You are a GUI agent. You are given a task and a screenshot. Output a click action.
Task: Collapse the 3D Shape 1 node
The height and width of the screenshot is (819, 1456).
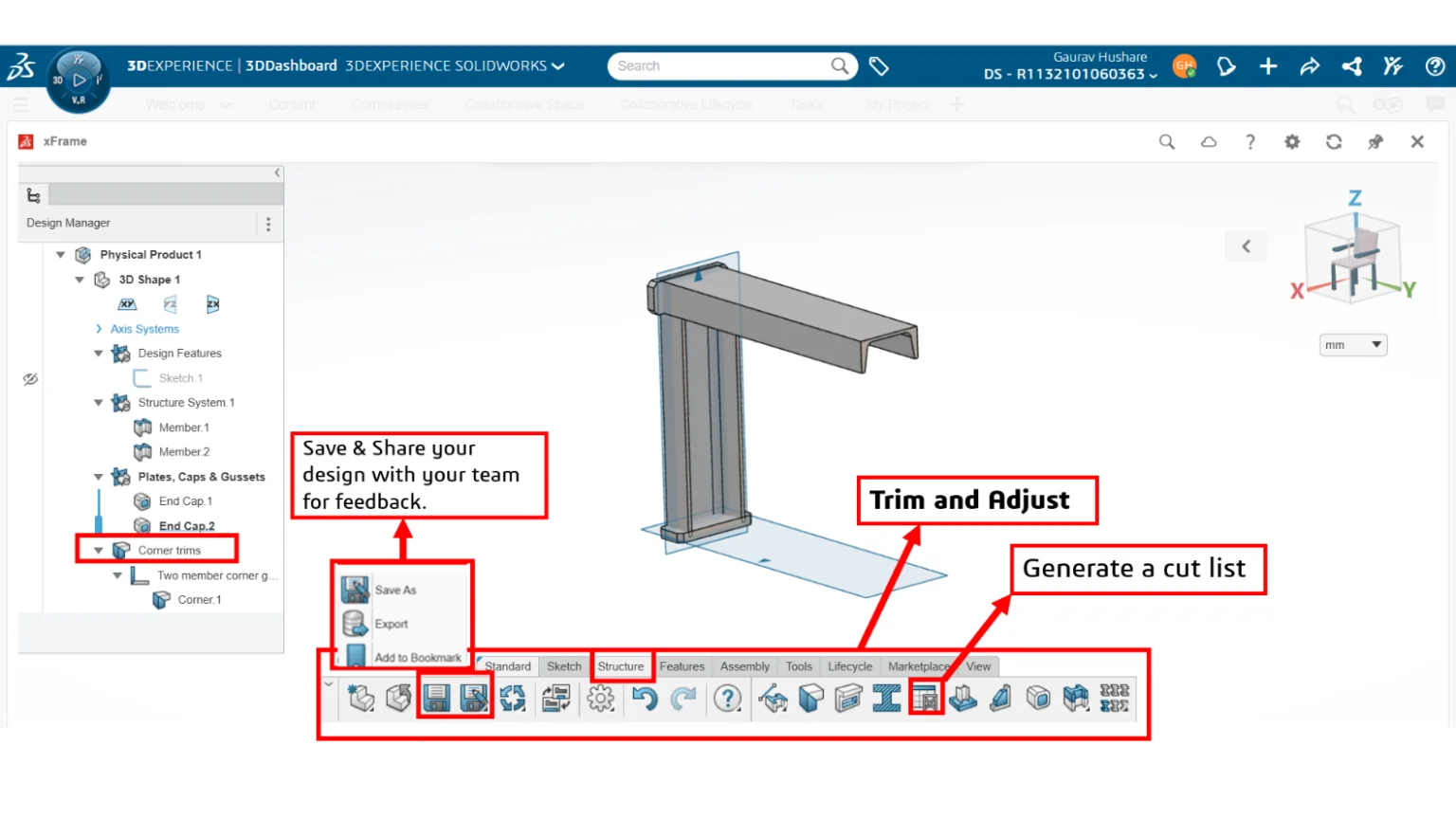[x=80, y=280]
